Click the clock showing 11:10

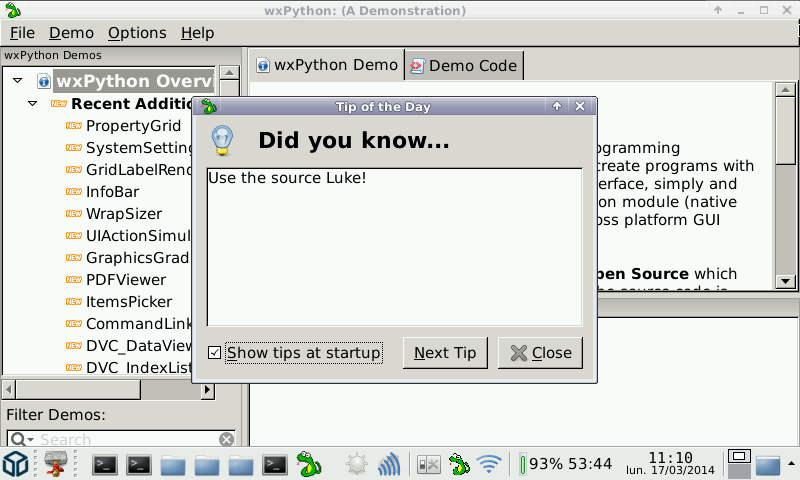(x=670, y=458)
